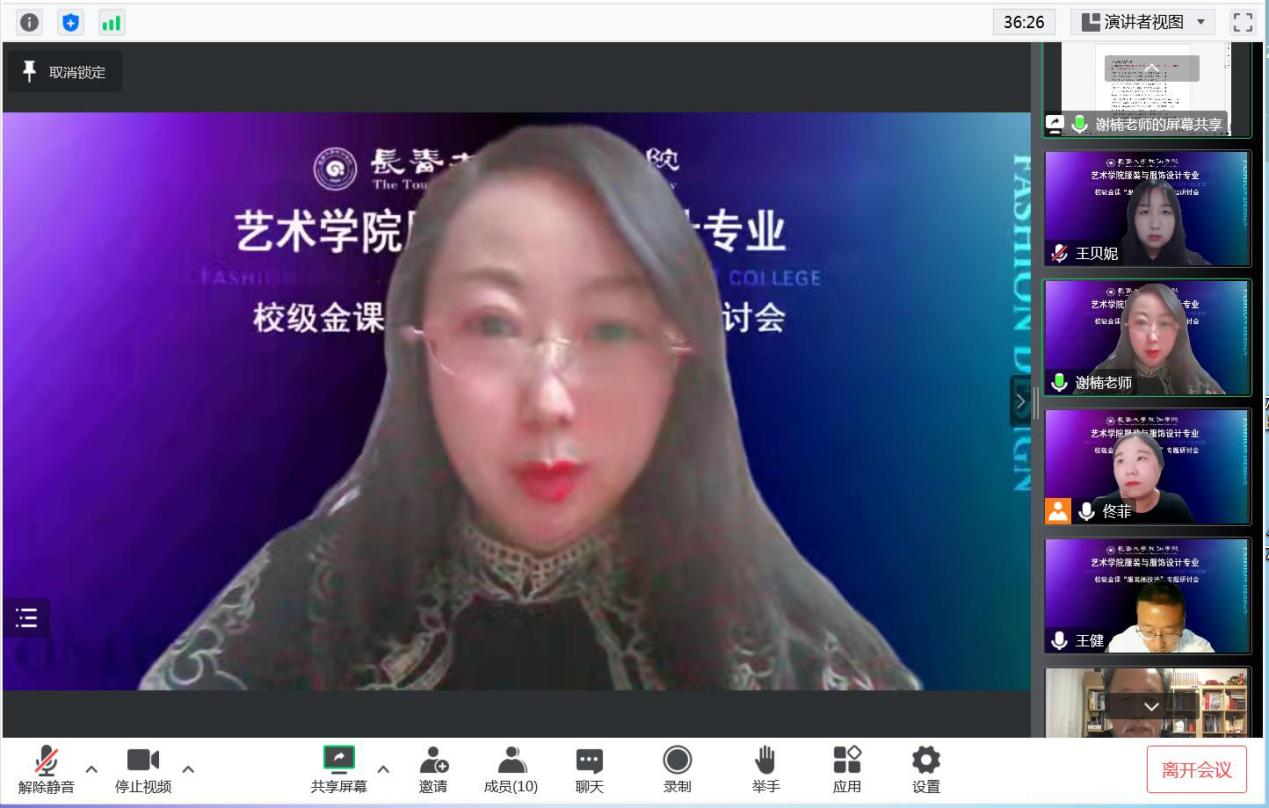Click 谢楠老师's green microphone icon
The height and width of the screenshot is (808, 1269).
[1059, 383]
